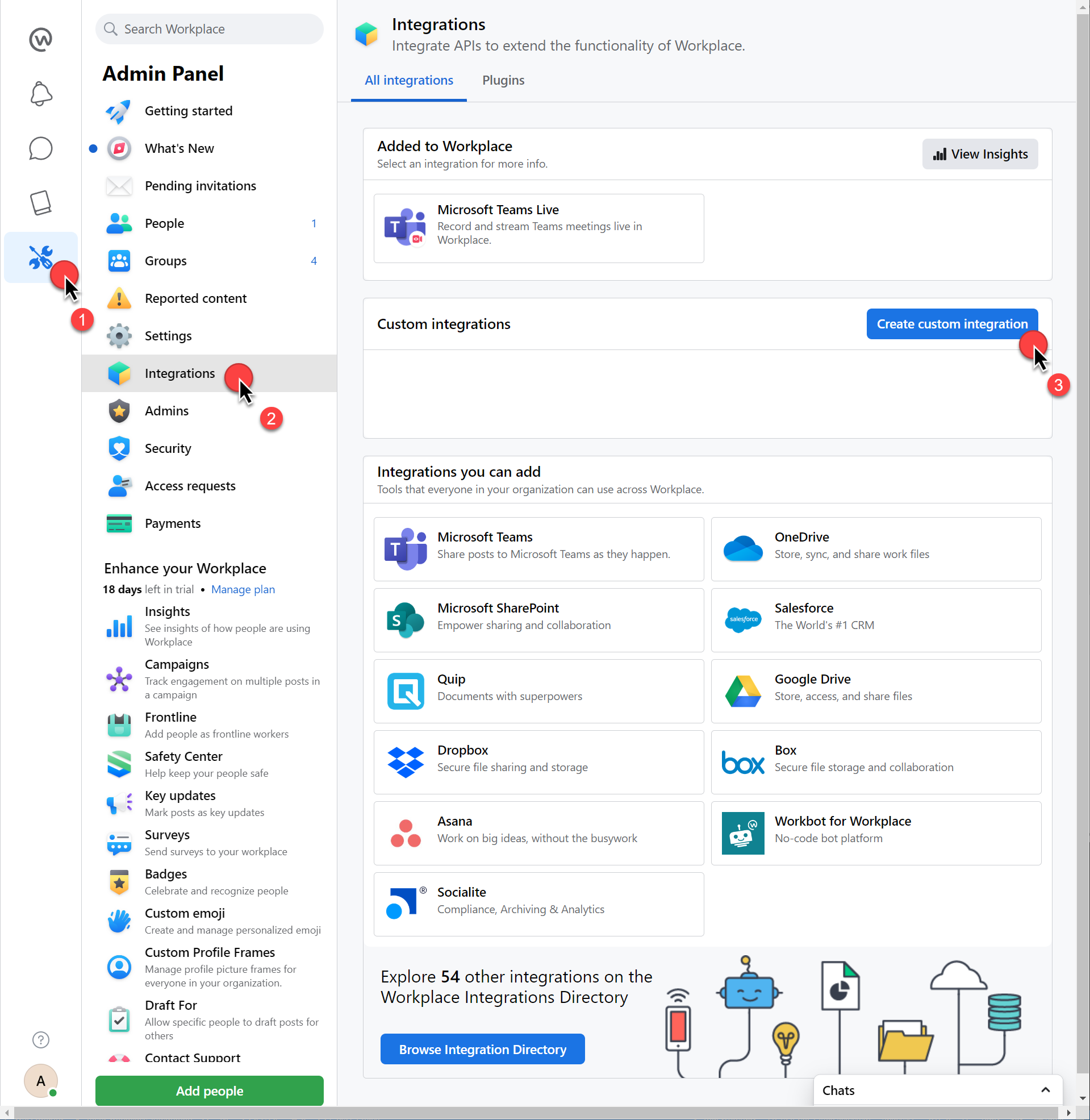Viewport: 1090px width, 1120px height.
Task: Open the profile avatar A
Action: [x=41, y=1080]
